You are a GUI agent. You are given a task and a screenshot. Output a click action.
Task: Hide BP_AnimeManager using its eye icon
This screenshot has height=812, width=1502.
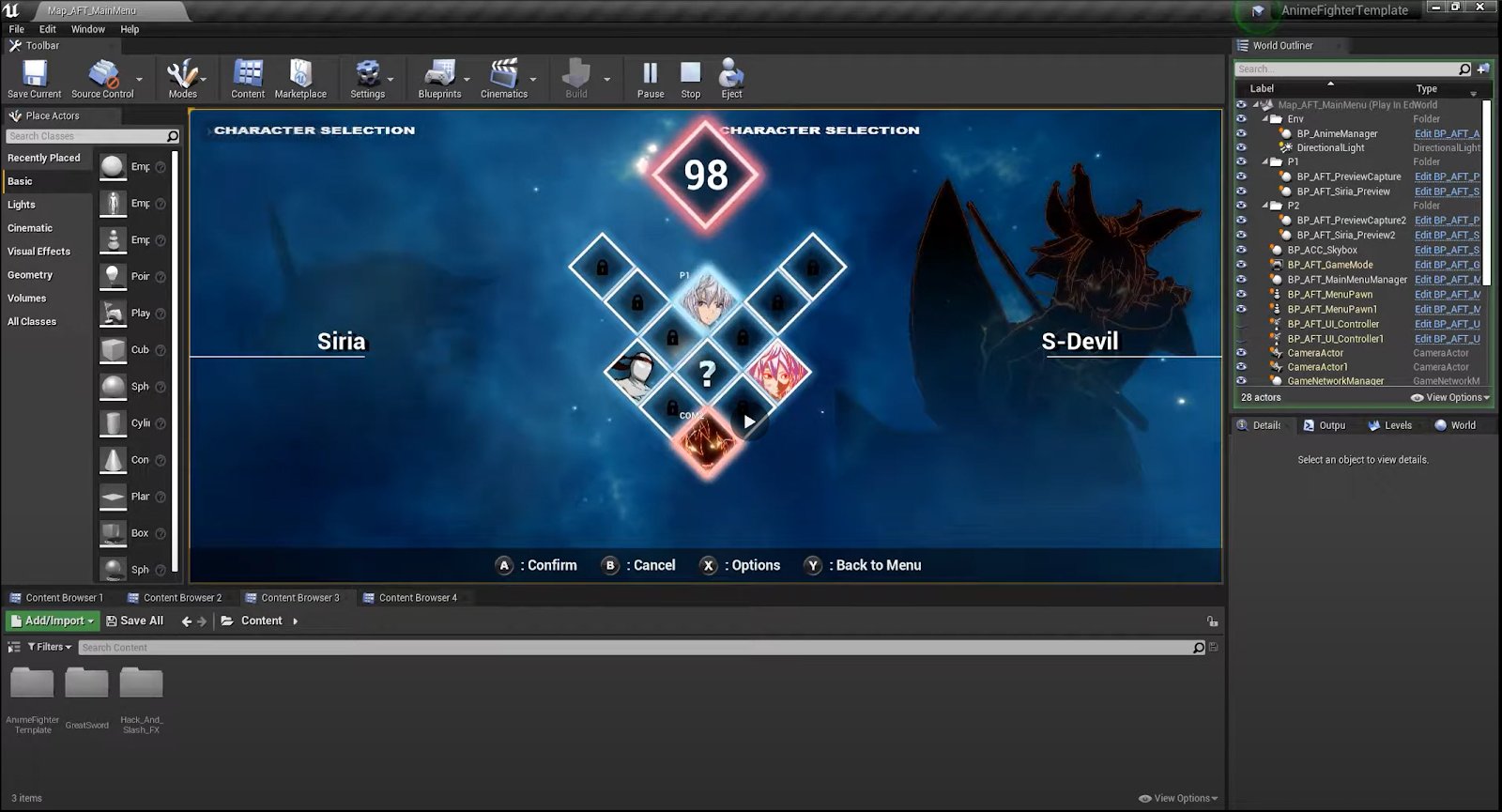1241,134
